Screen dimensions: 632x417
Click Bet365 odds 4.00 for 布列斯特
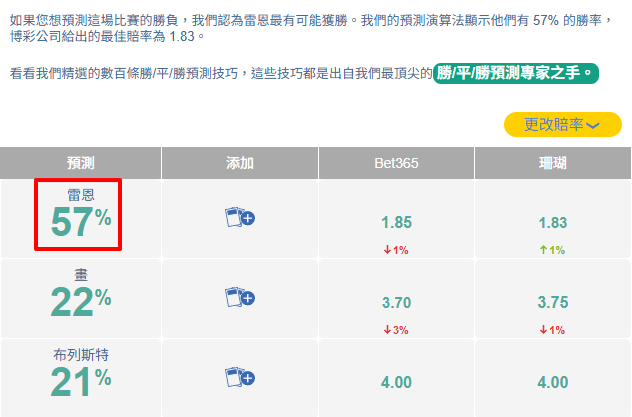397,382
